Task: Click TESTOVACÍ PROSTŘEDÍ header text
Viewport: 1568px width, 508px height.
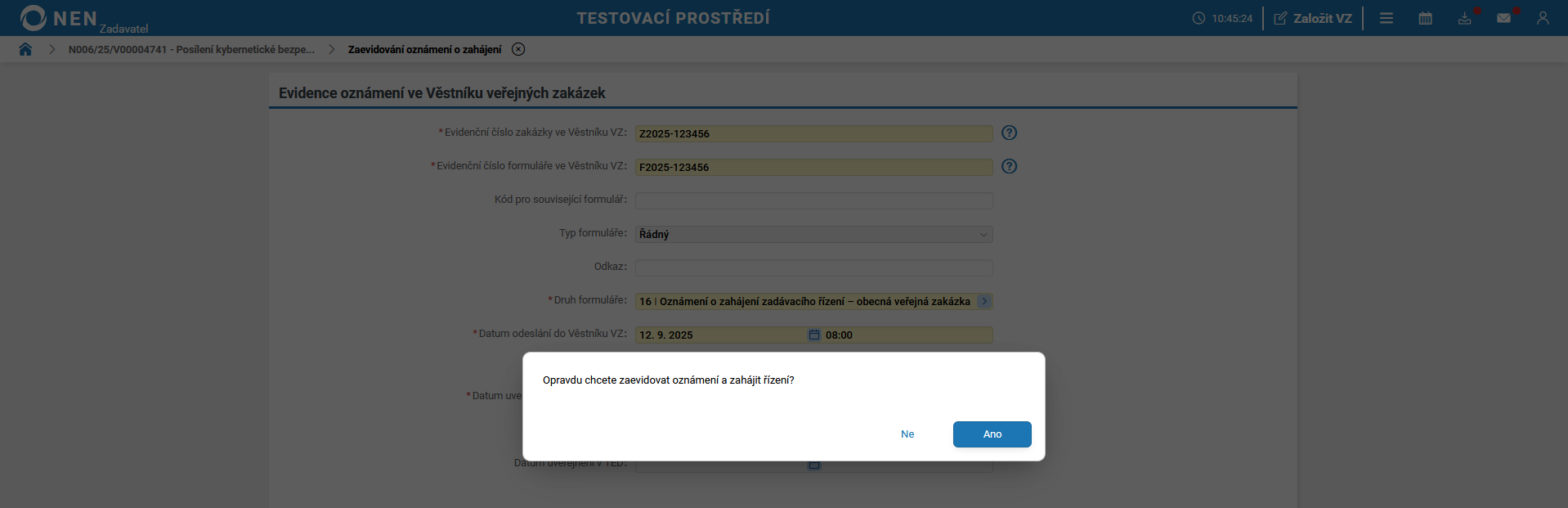Action: (x=673, y=18)
